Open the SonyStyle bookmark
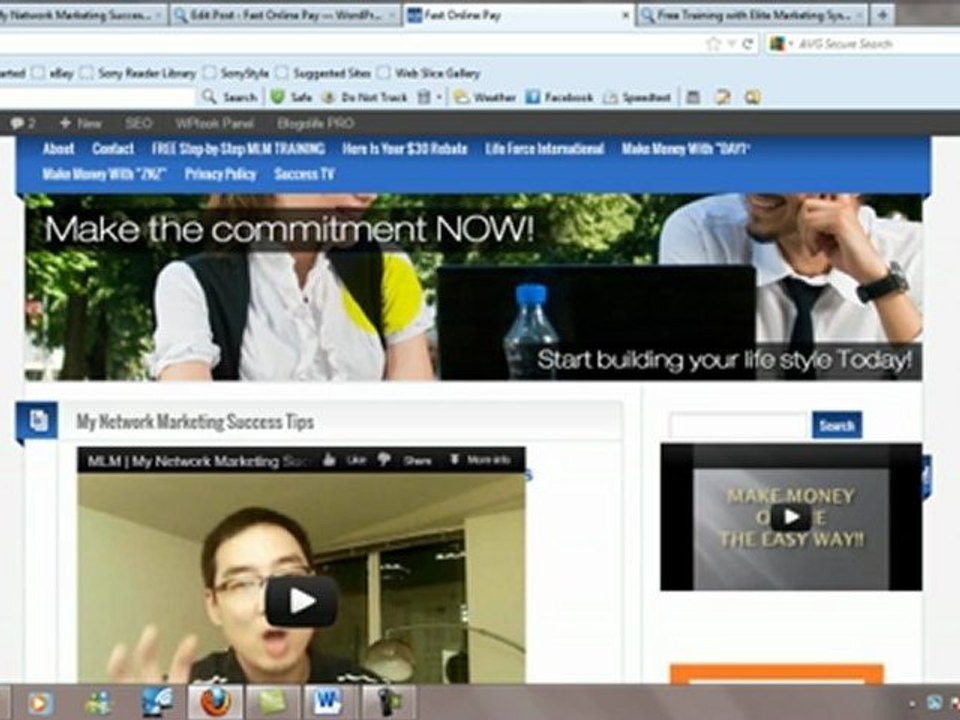 coord(236,73)
